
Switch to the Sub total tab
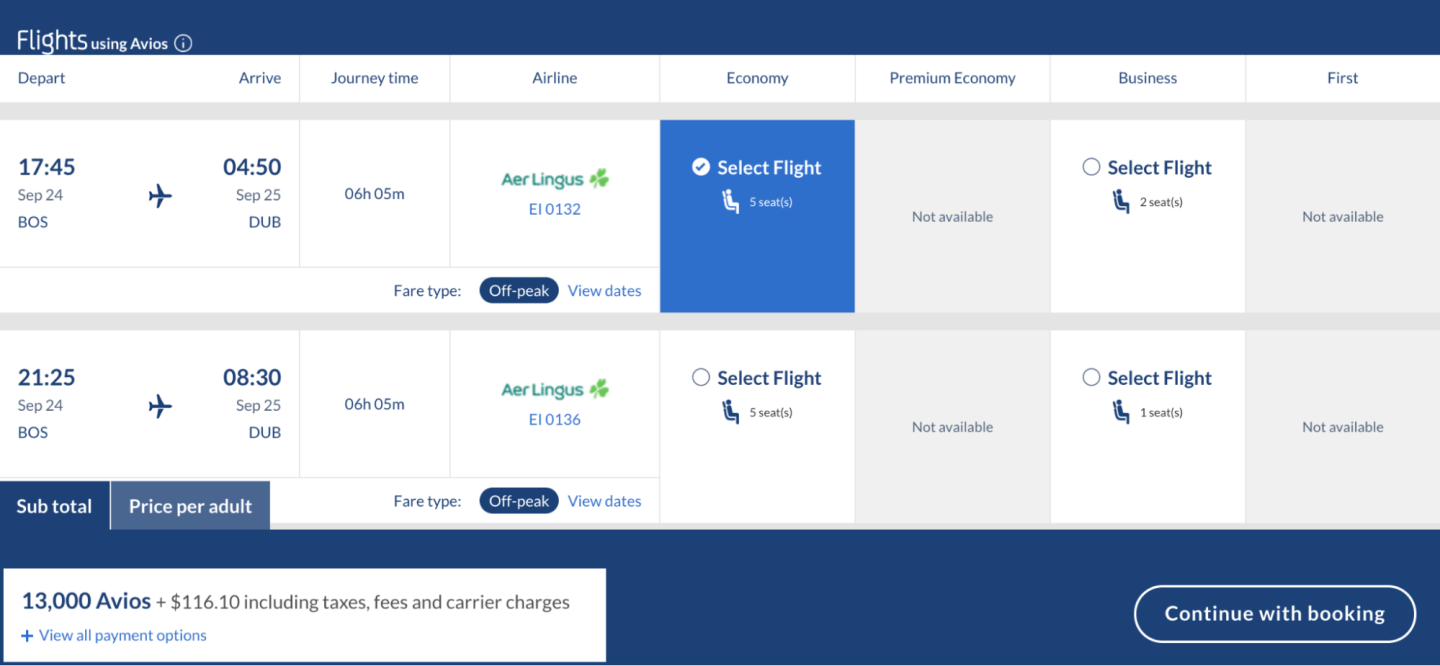(54, 506)
